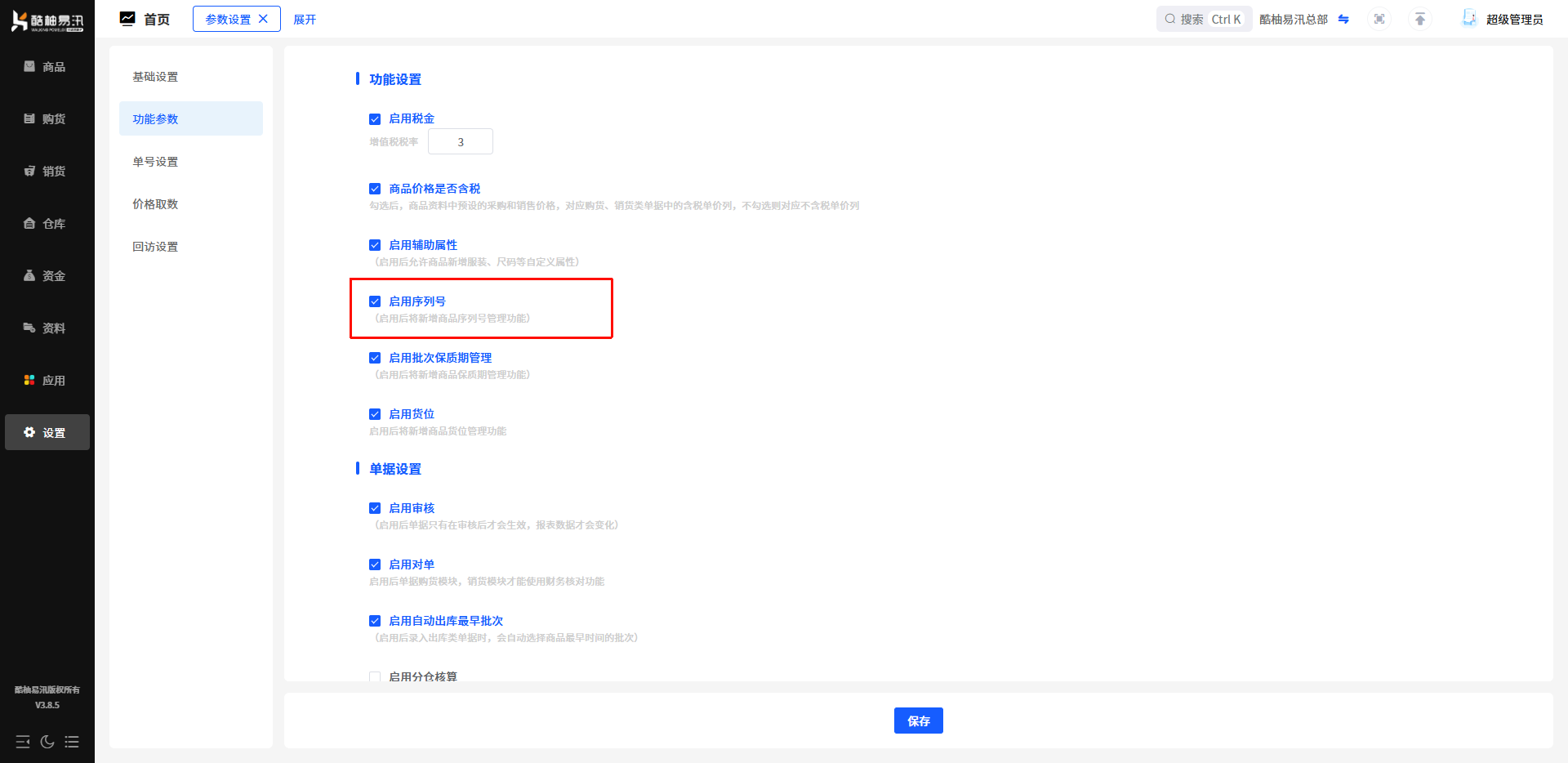Open the 应用 apps module in sidebar
The width and height of the screenshot is (1568, 763).
[x=47, y=381]
